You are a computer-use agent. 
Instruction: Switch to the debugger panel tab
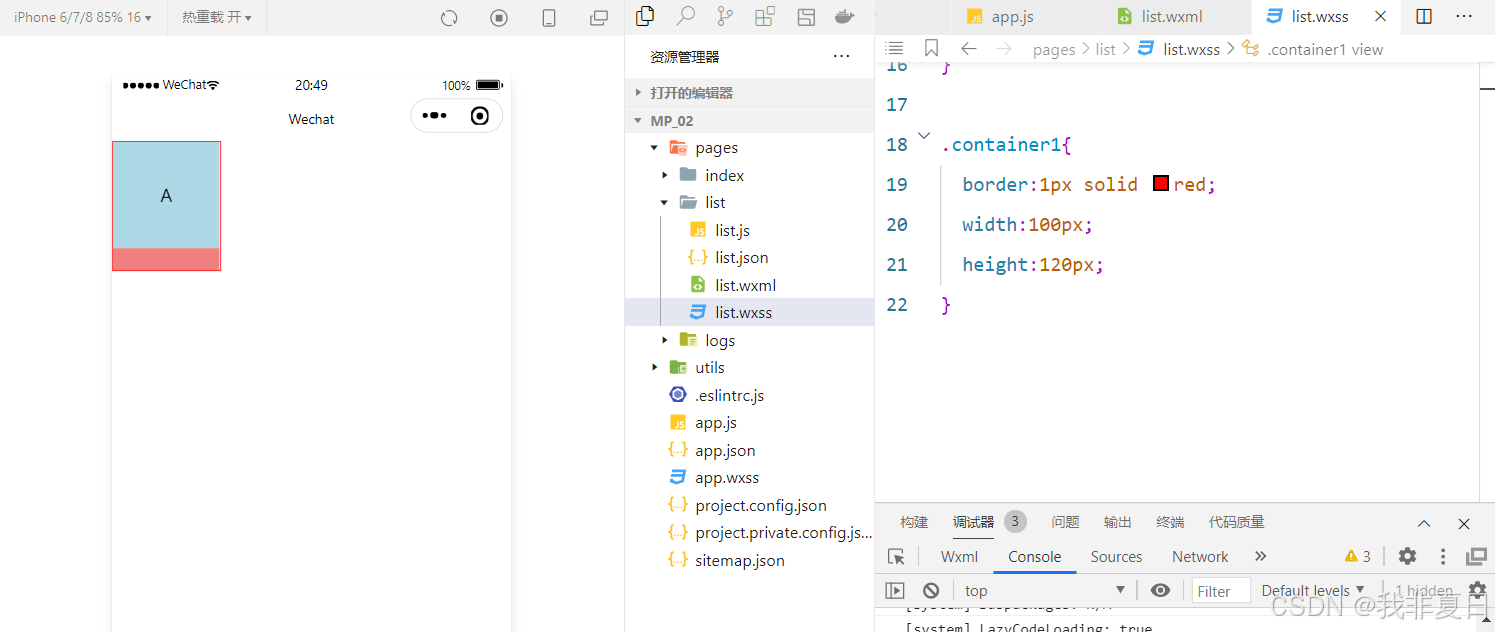(973, 522)
